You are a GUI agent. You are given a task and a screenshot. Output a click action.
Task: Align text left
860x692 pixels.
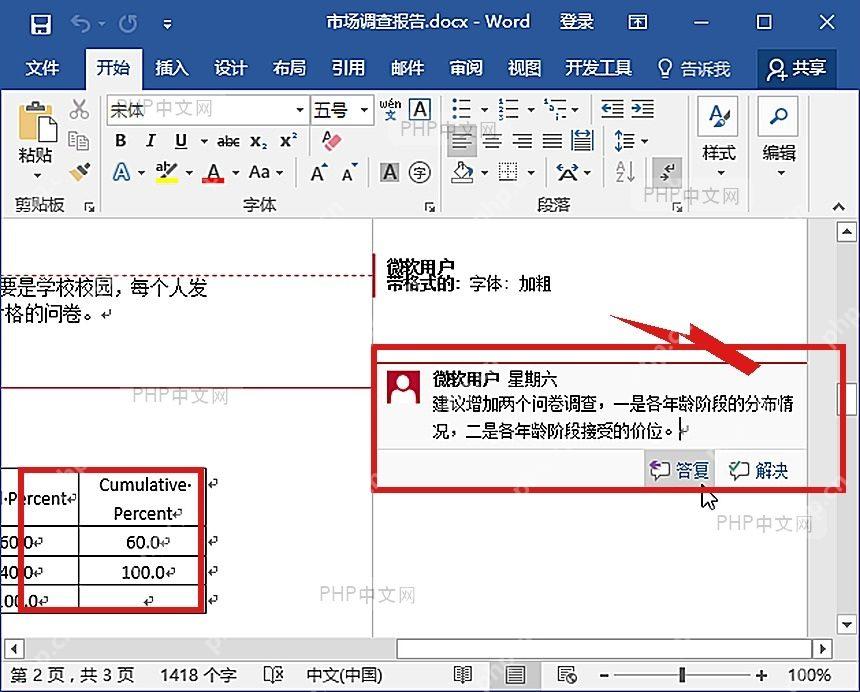coord(462,141)
